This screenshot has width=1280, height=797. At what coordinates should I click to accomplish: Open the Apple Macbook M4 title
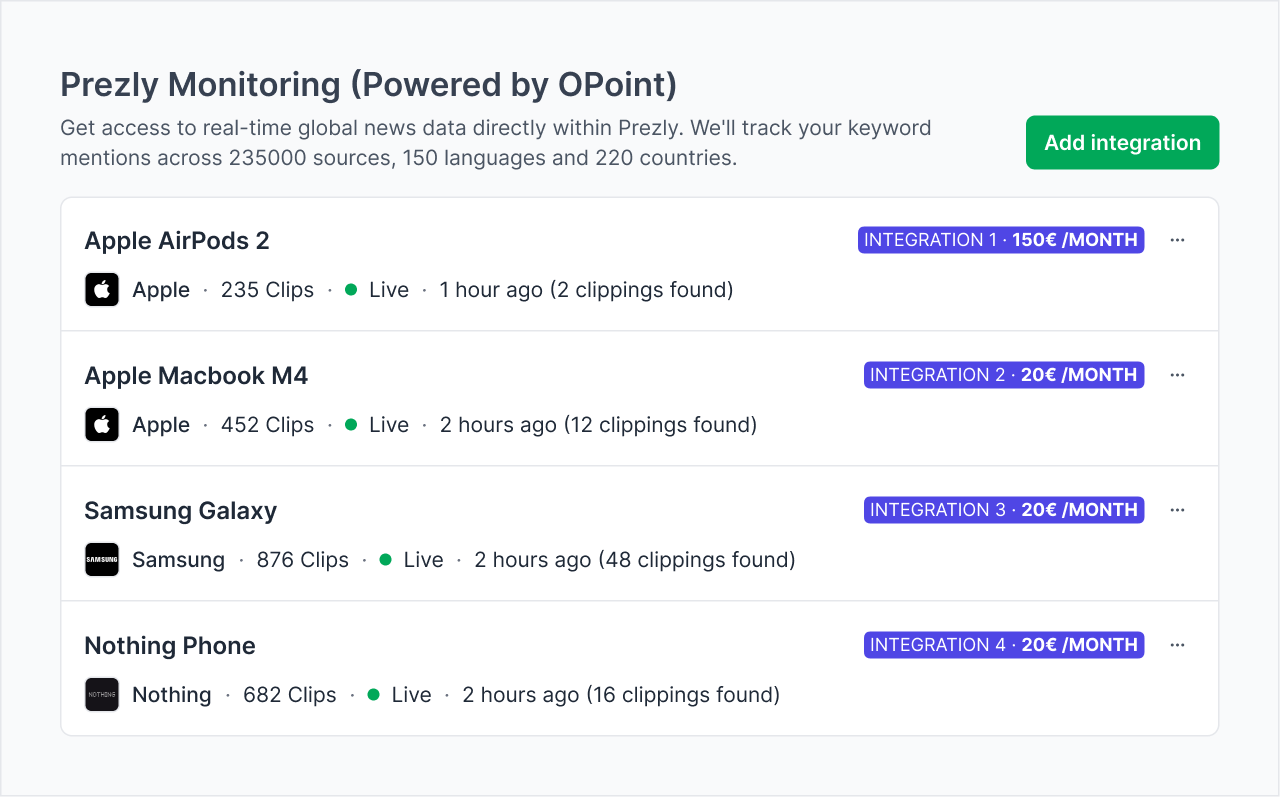pos(196,376)
